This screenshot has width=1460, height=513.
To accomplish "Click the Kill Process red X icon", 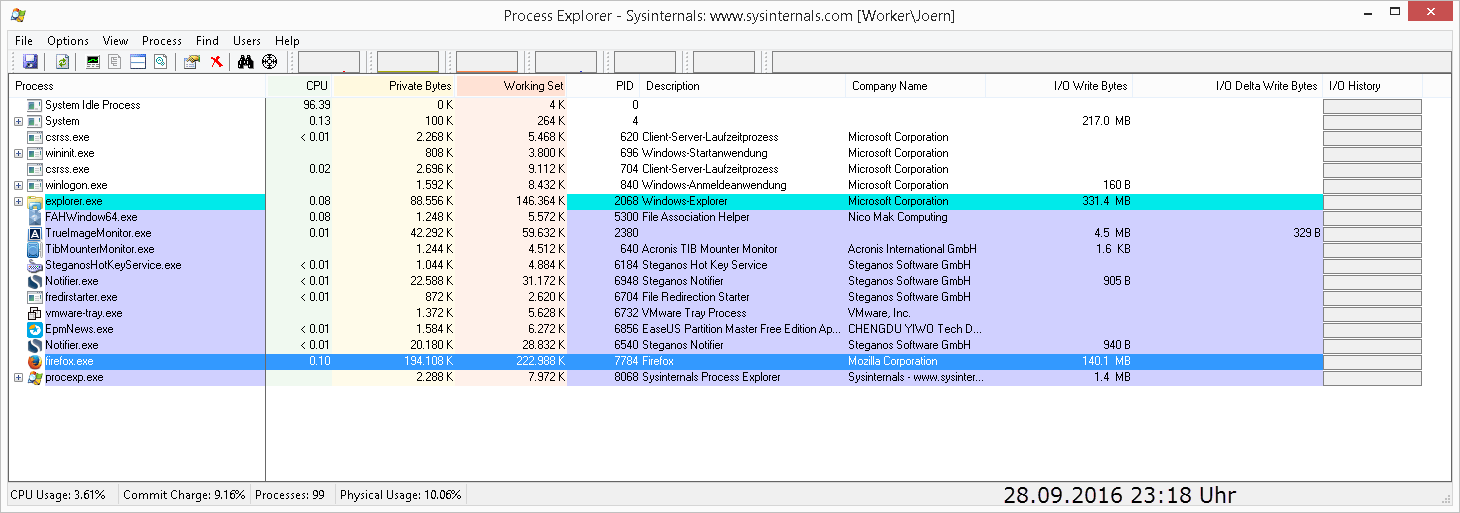I will click(216, 62).
